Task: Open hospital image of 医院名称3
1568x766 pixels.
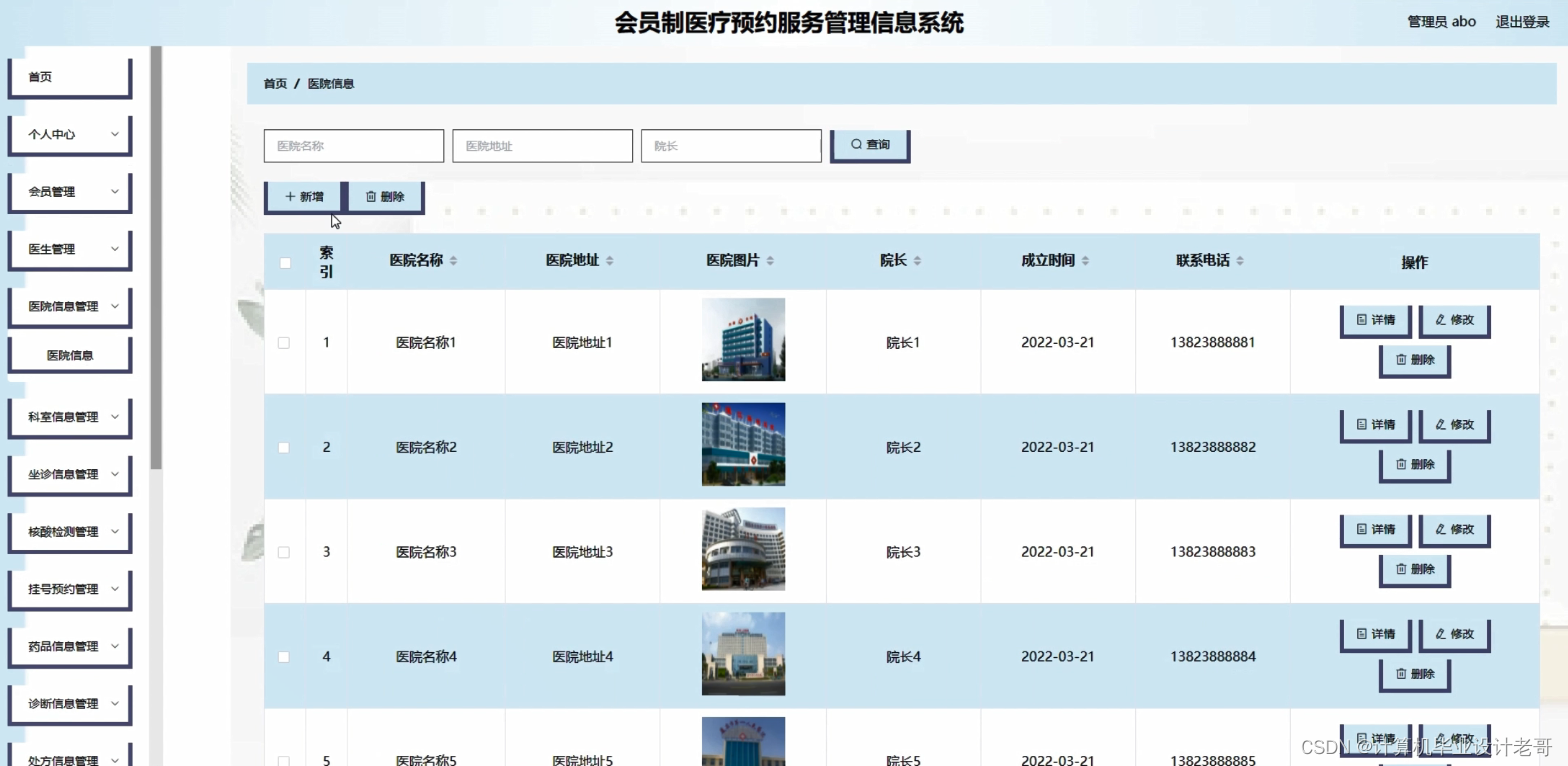Action: (743, 549)
